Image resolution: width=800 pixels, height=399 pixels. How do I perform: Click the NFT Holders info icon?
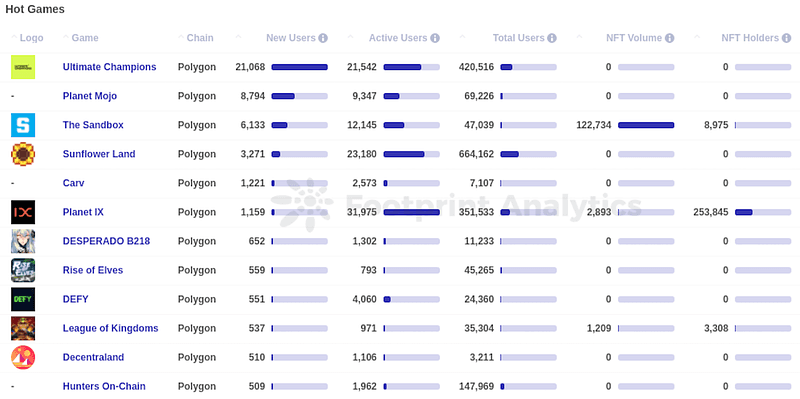point(786,38)
